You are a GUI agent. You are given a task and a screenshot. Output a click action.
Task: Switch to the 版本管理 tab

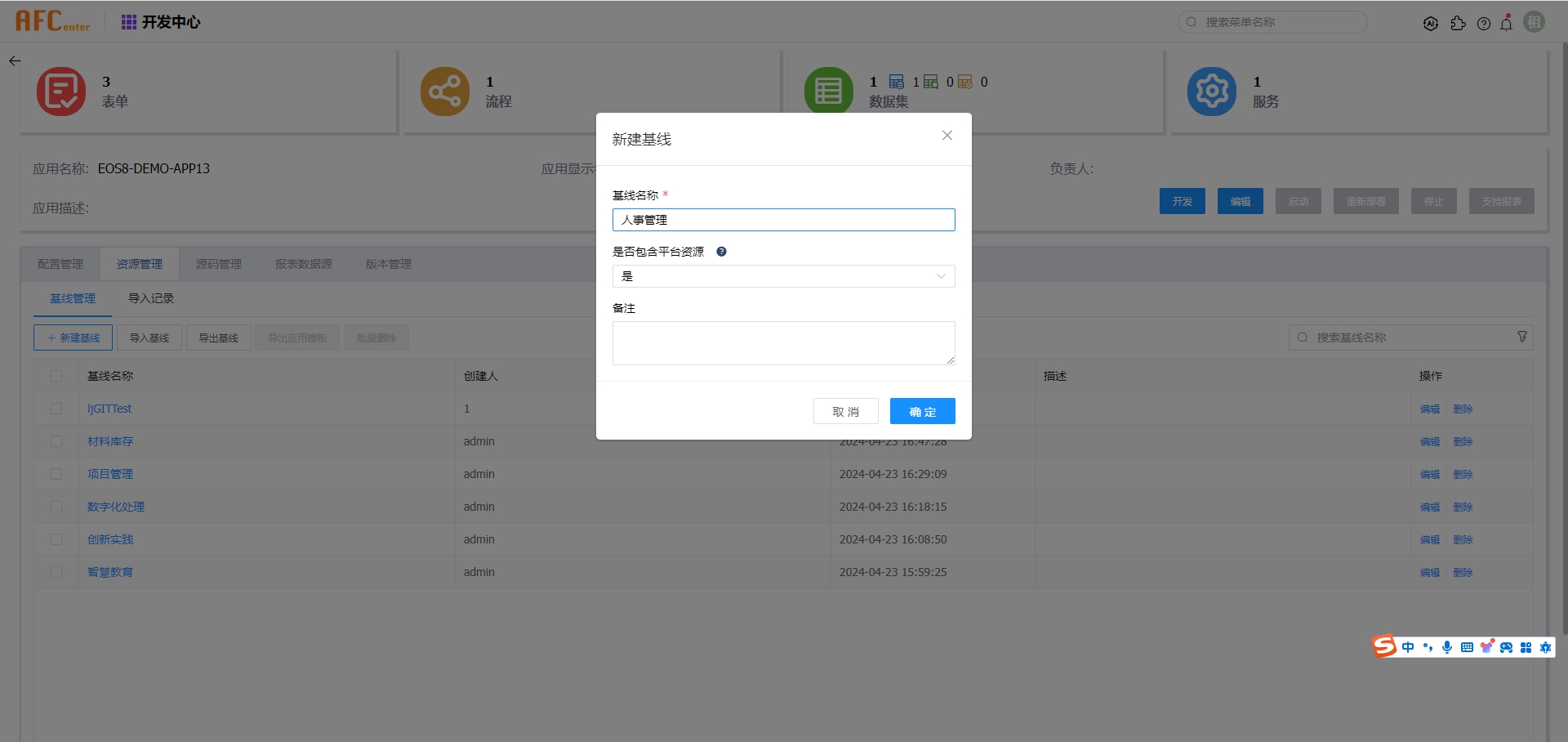pyautogui.click(x=388, y=264)
